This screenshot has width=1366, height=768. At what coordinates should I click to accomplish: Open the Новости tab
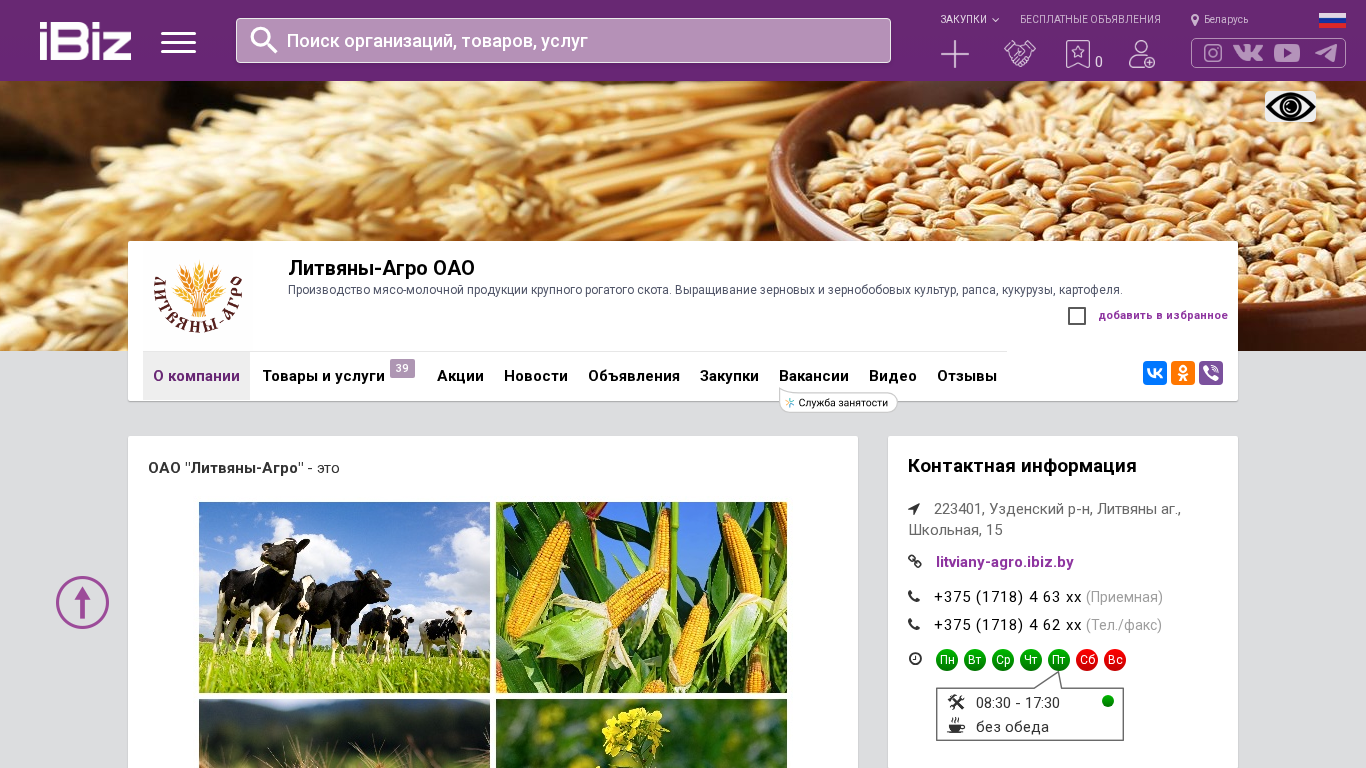click(536, 376)
